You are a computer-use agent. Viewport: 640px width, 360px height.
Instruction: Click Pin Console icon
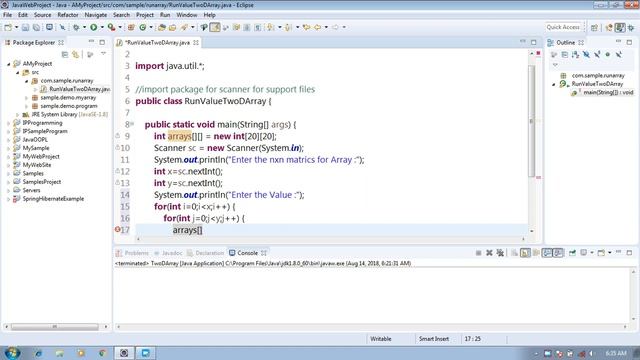pos(572,253)
